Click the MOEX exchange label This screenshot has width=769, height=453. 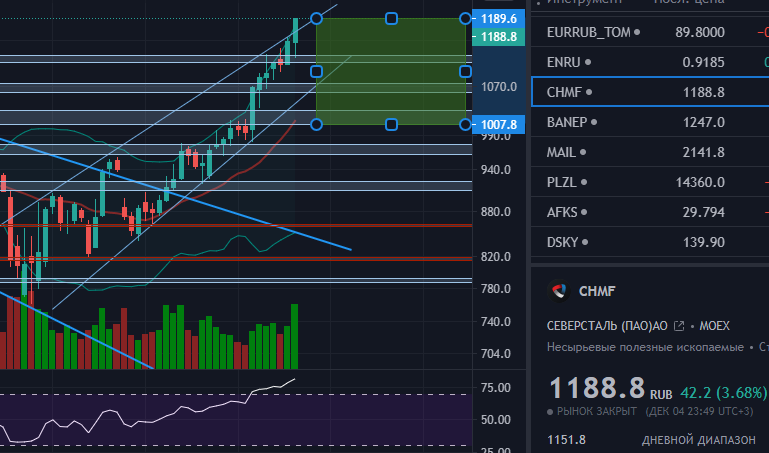pos(714,326)
